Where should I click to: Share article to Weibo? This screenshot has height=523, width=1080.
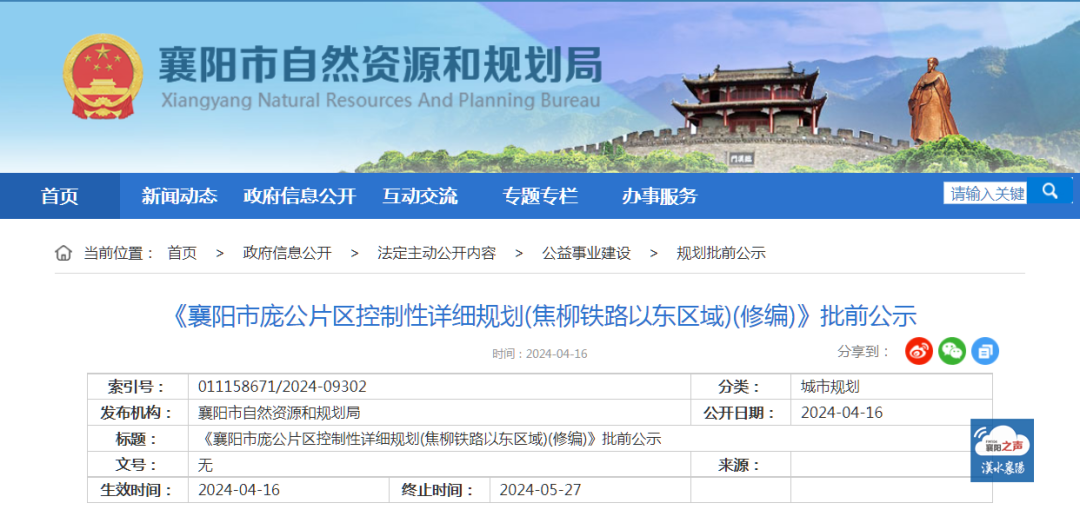point(919,351)
